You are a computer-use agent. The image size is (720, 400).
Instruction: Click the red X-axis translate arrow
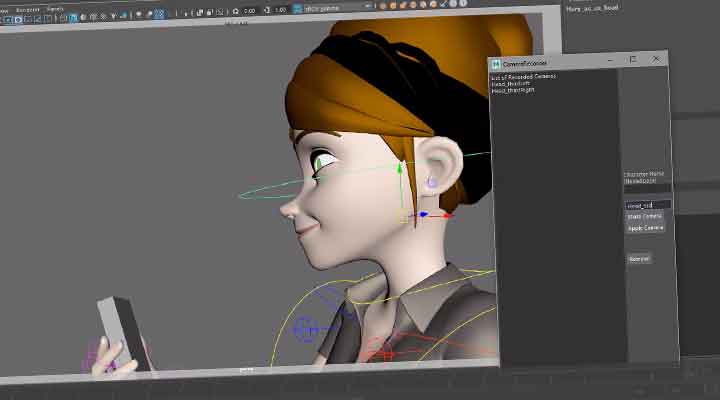coord(446,214)
